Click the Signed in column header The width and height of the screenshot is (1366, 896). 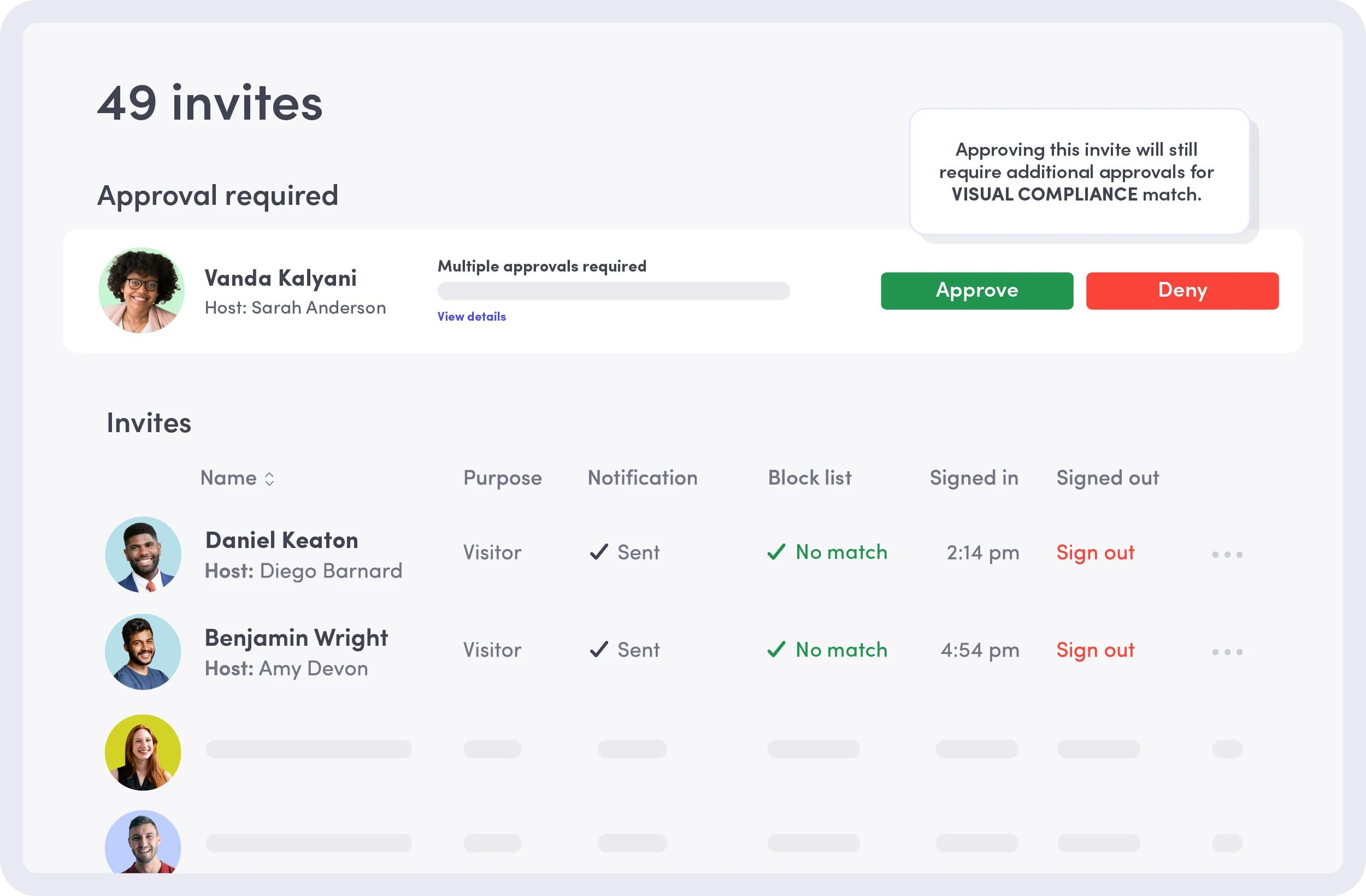click(x=974, y=478)
